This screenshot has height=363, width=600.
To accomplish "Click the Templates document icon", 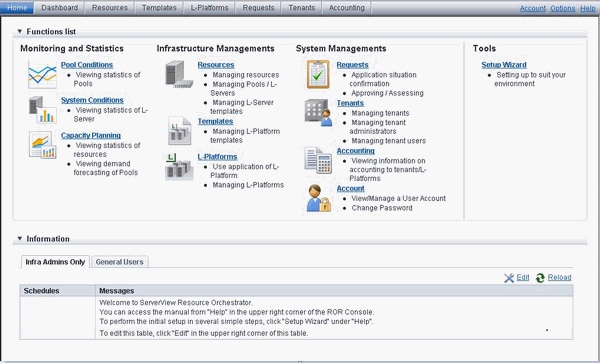I will [x=179, y=131].
